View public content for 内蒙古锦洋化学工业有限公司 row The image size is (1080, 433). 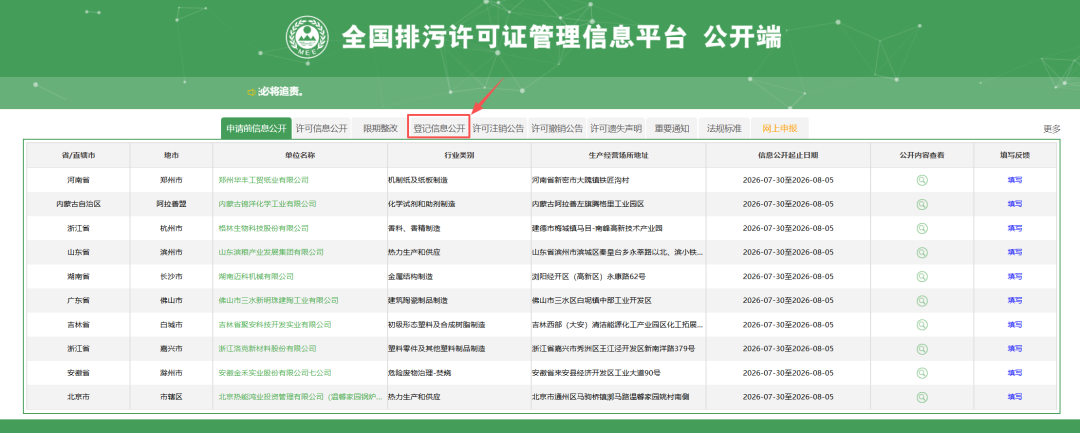(922, 204)
